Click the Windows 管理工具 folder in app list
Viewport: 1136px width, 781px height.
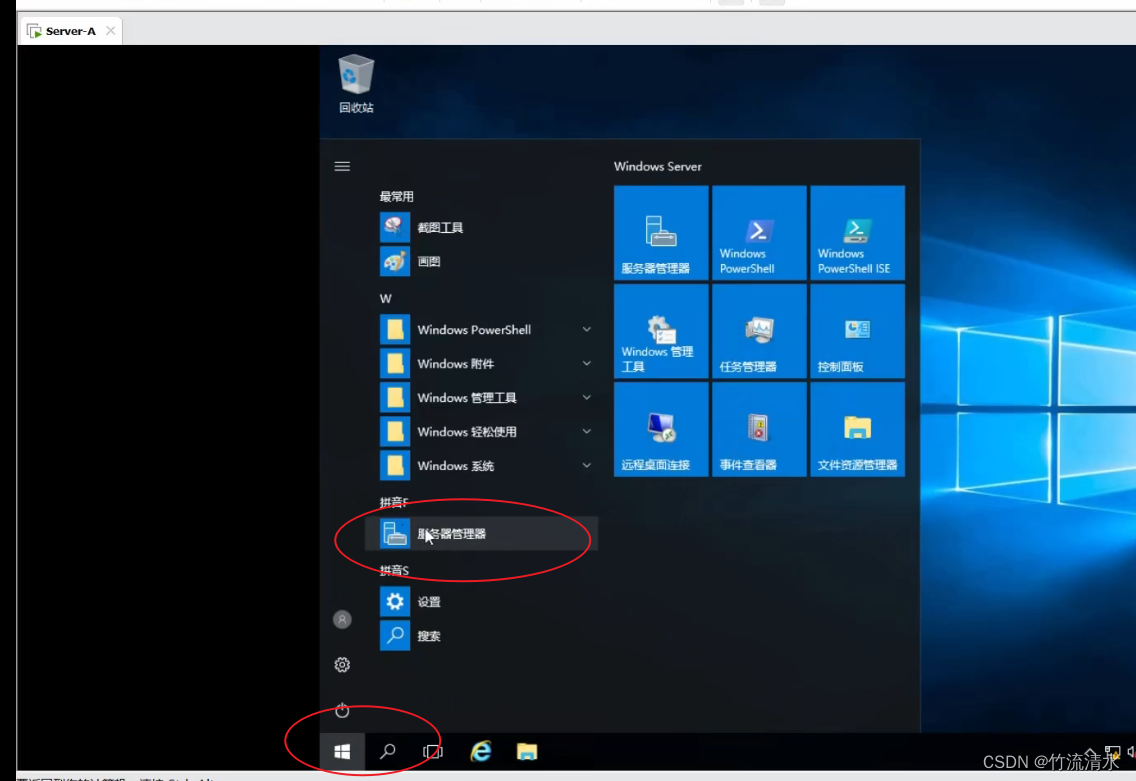481,398
